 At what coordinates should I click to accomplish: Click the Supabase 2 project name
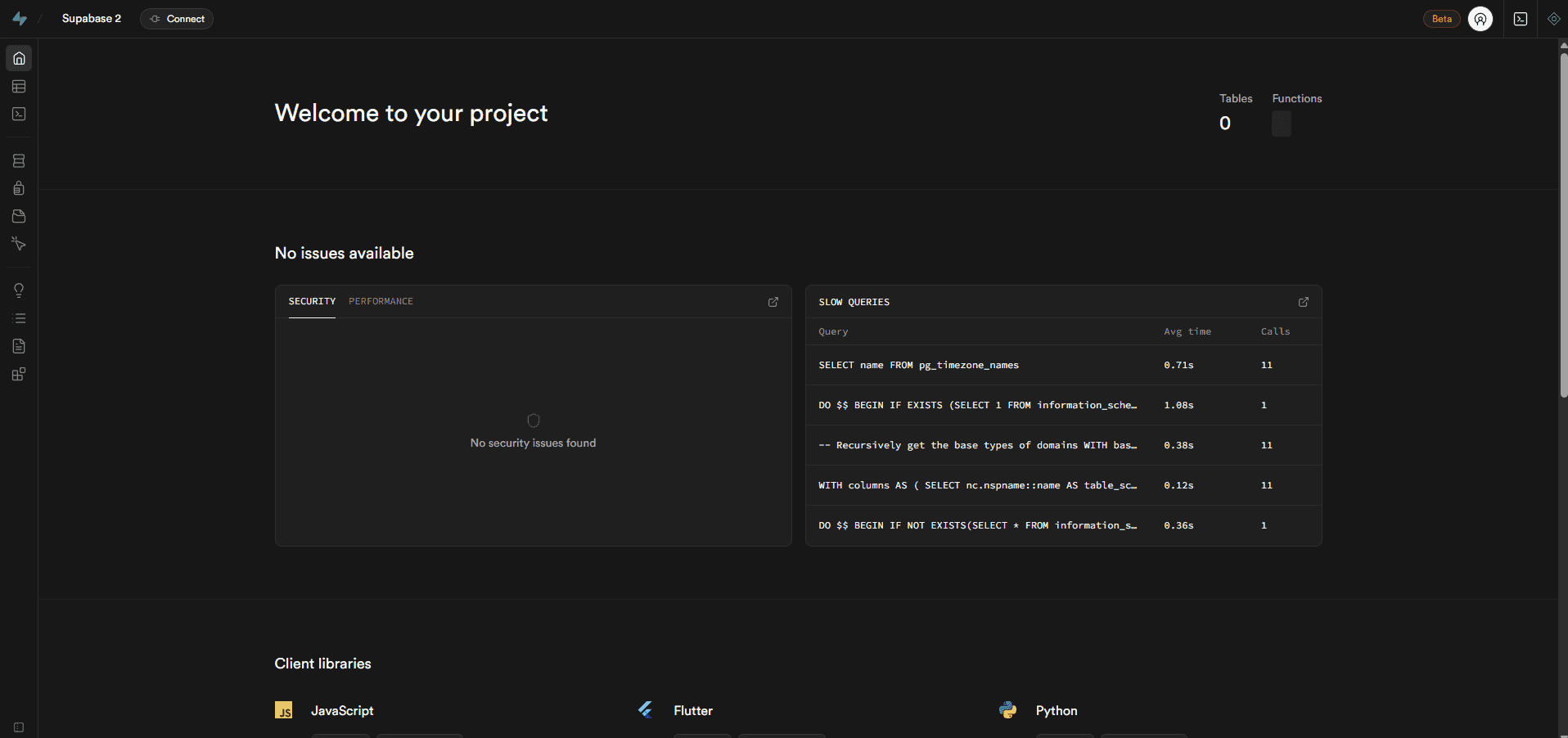click(x=92, y=19)
